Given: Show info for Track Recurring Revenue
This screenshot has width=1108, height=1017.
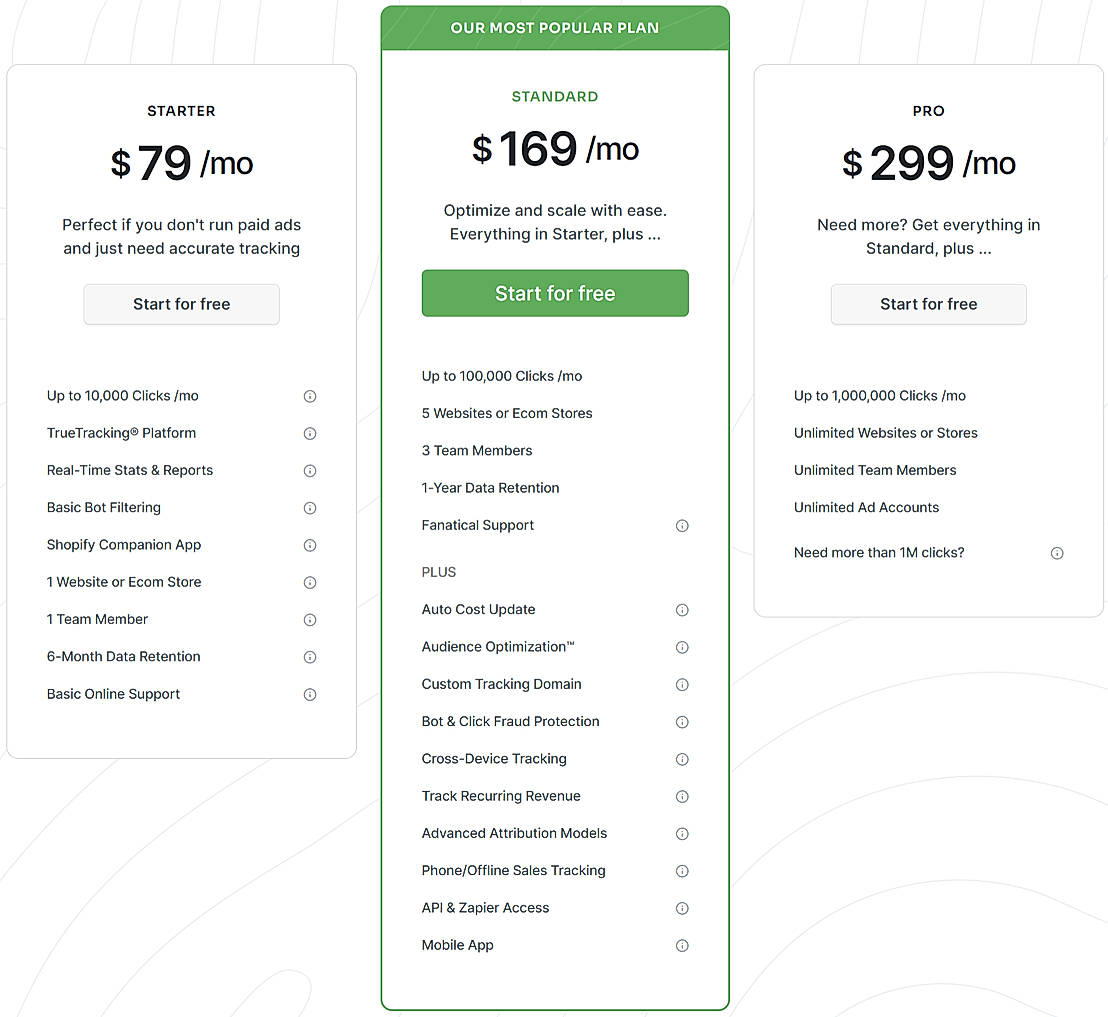Looking at the screenshot, I should [x=682, y=796].
